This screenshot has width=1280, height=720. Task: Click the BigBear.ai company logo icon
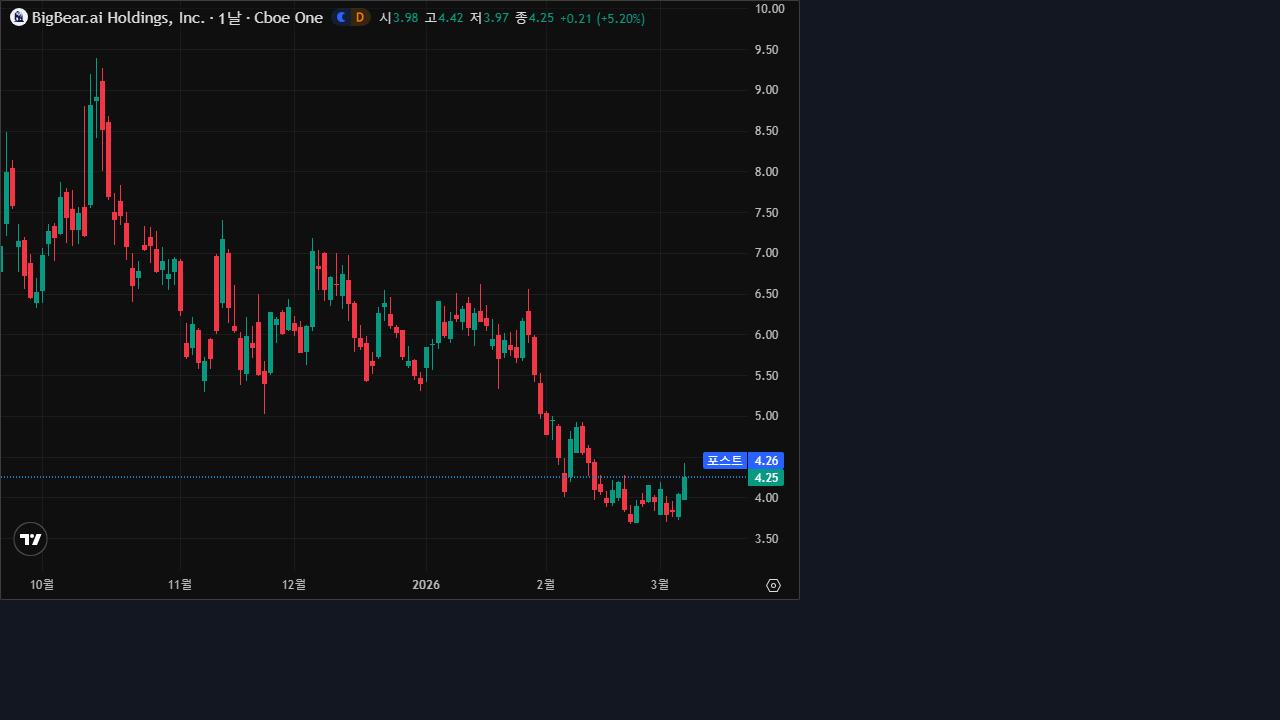[18, 17]
